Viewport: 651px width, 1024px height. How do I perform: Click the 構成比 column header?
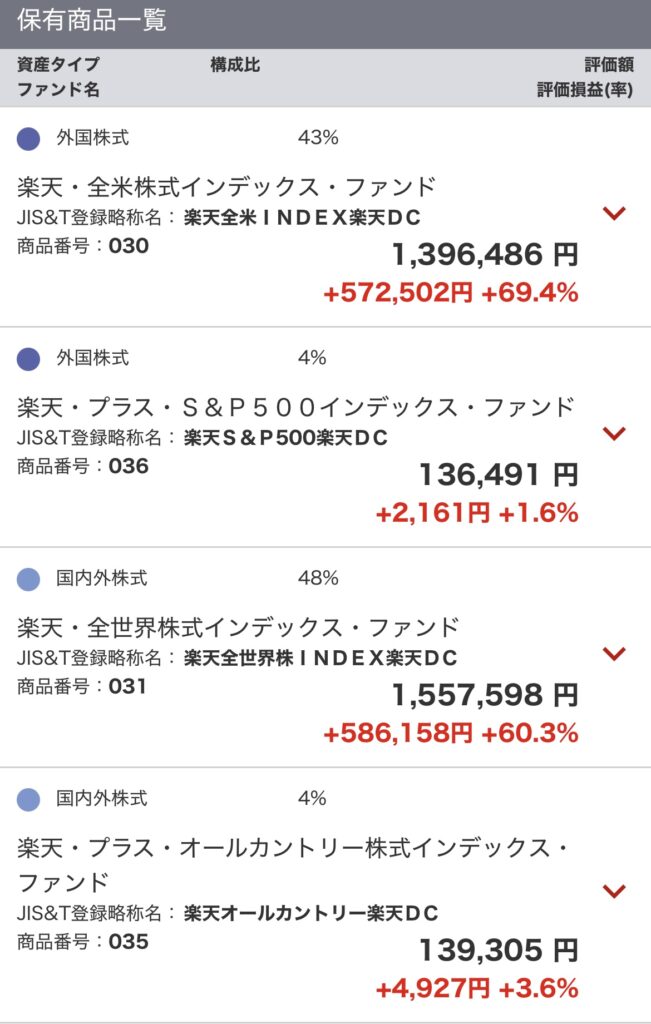pyautogui.click(x=235, y=65)
